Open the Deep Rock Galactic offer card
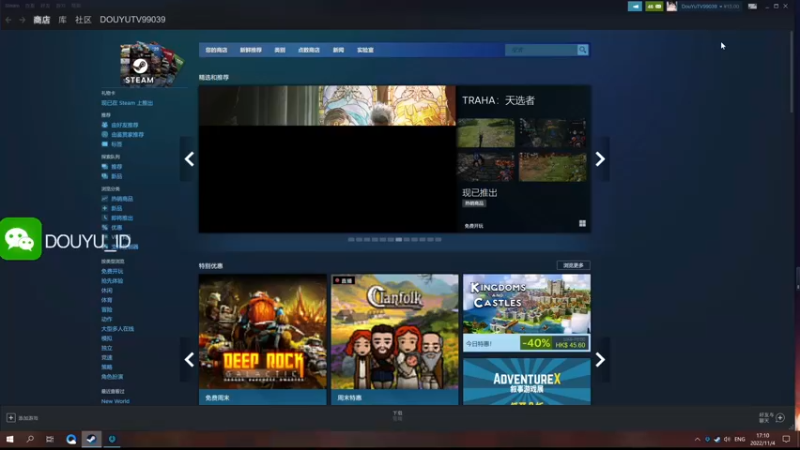Screen dimensions: 800x450 (x=263, y=340)
